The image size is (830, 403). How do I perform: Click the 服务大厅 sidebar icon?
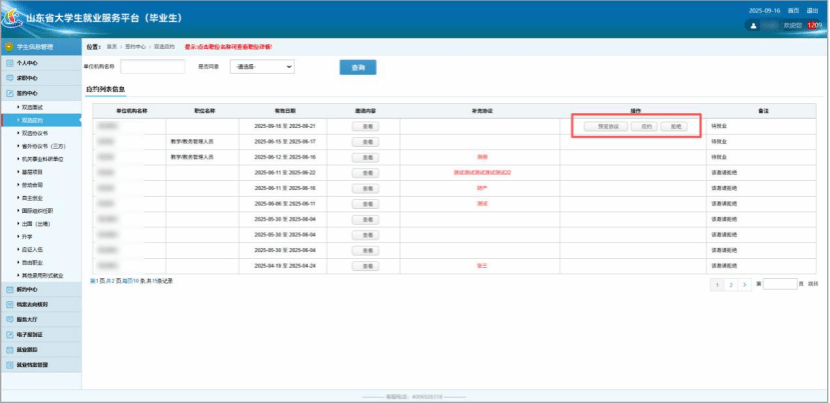pos(9,318)
